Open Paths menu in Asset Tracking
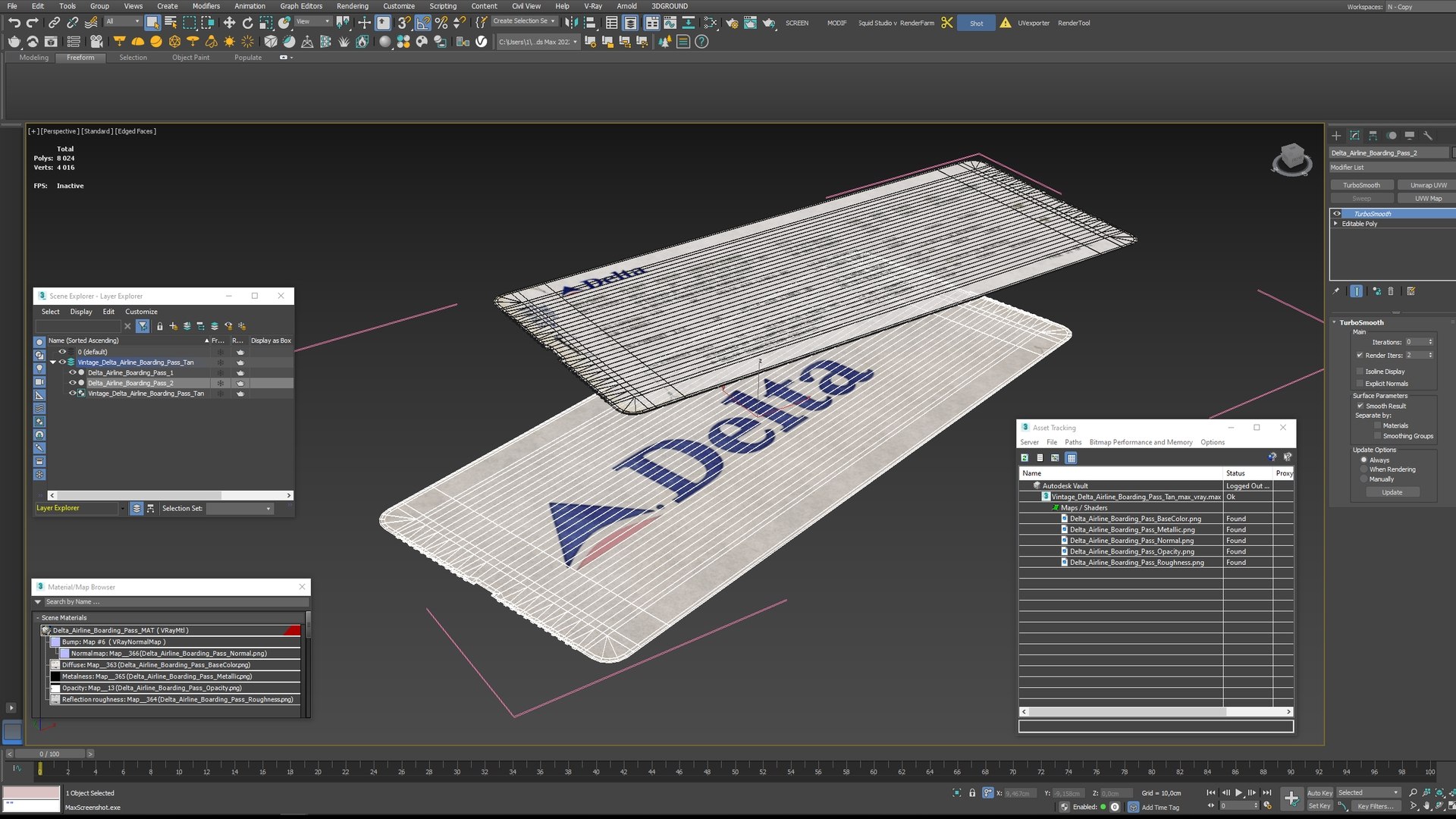 pos(1073,443)
